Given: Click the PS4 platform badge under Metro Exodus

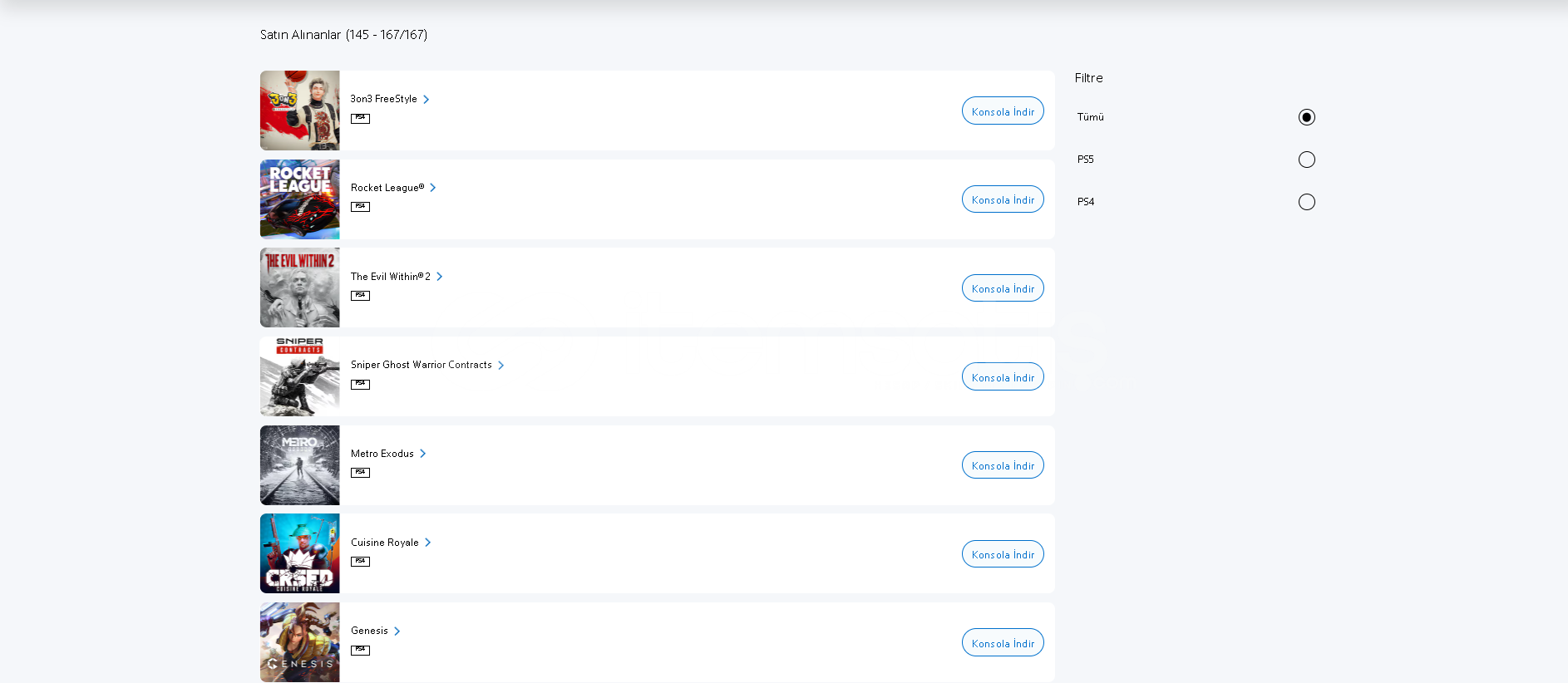Looking at the screenshot, I should (360, 473).
